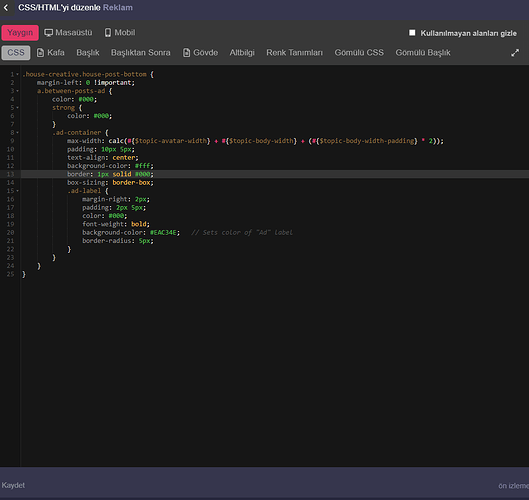Open the Kafa tab
529x500 pixels.
coord(51,53)
